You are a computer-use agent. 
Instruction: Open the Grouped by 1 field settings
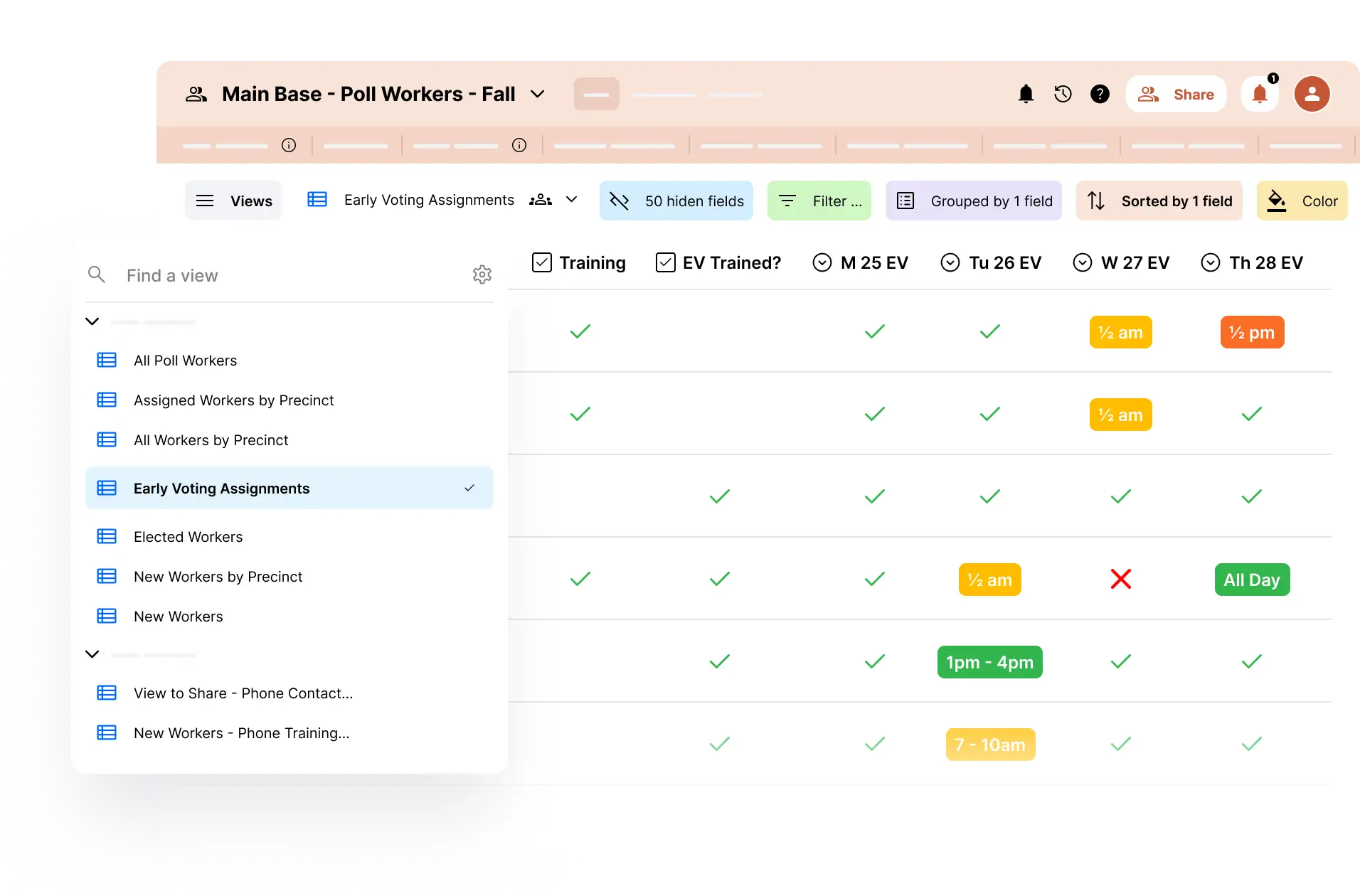[974, 201]
